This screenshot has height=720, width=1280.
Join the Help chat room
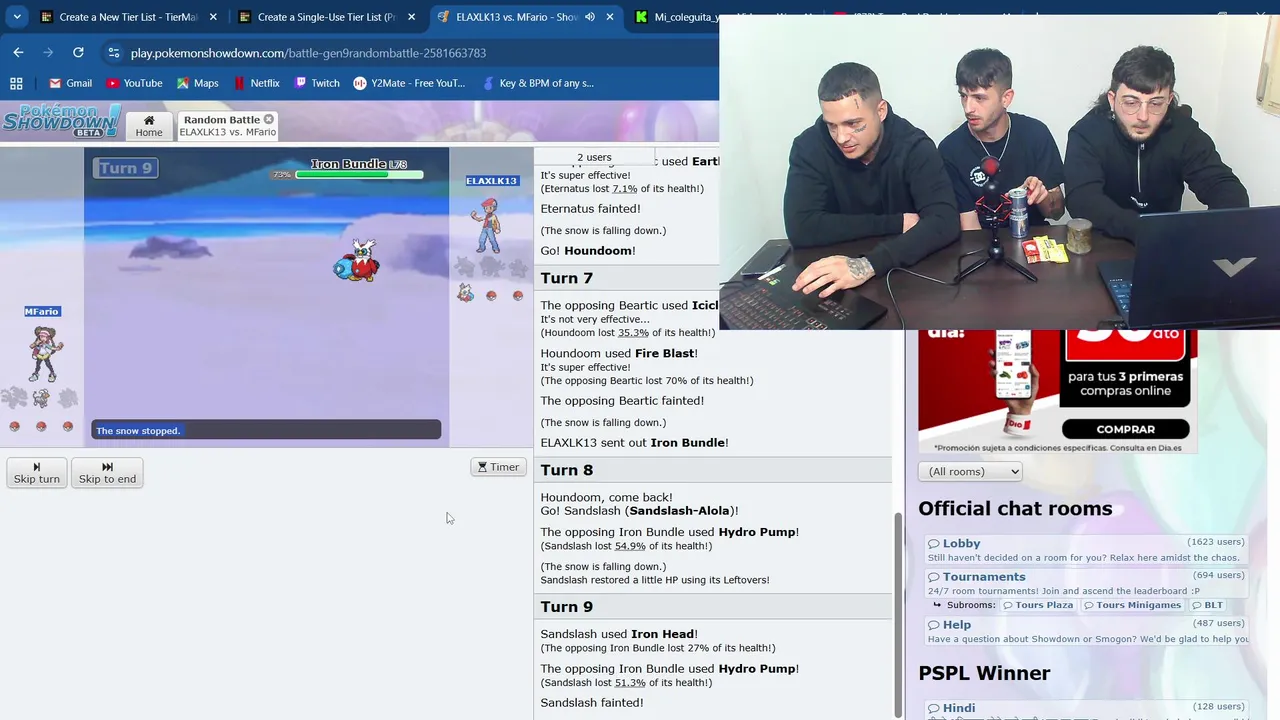point(1086,631)
